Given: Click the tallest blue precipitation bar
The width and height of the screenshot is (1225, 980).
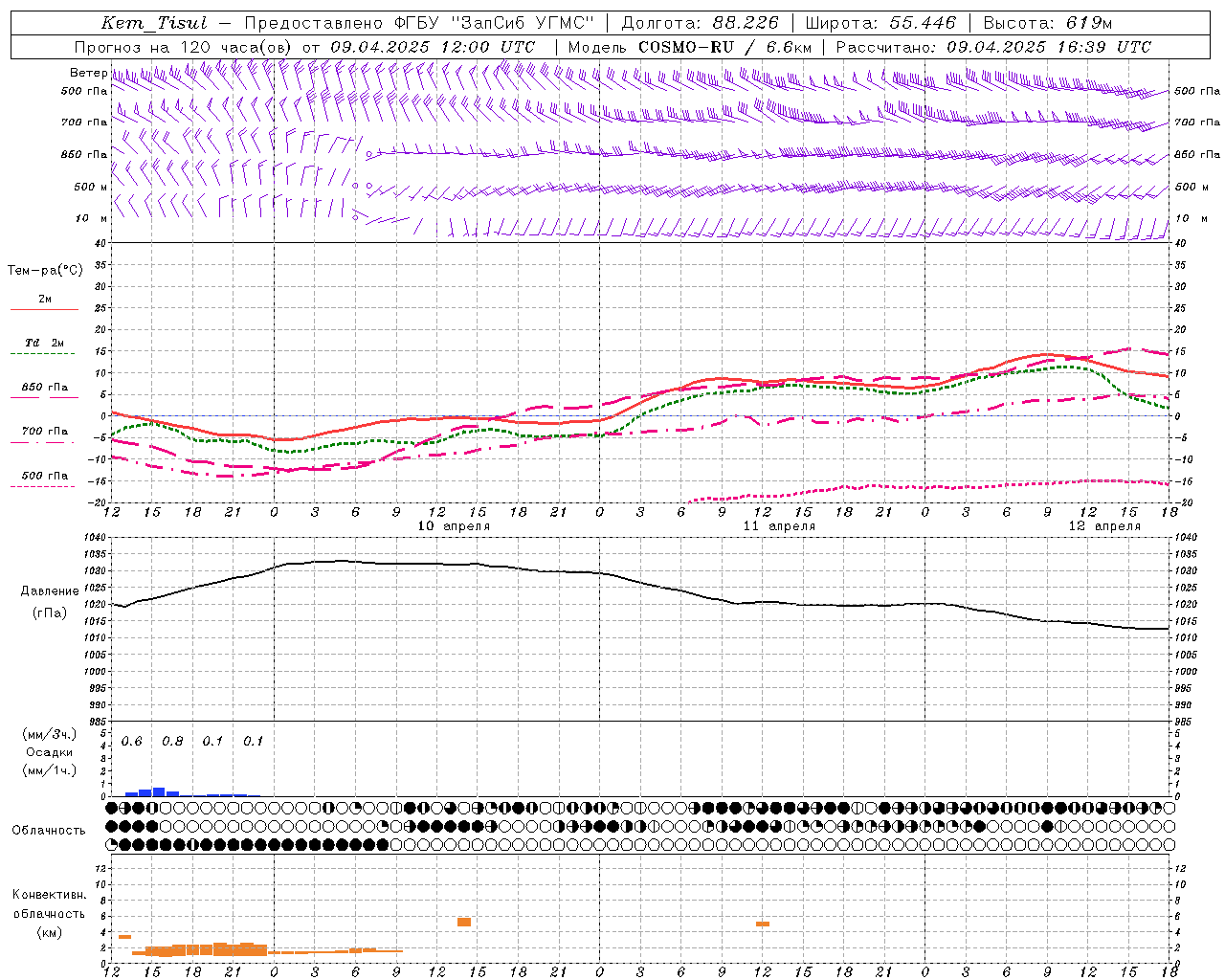Looking at the screenshot, I should tap(159, 791).
